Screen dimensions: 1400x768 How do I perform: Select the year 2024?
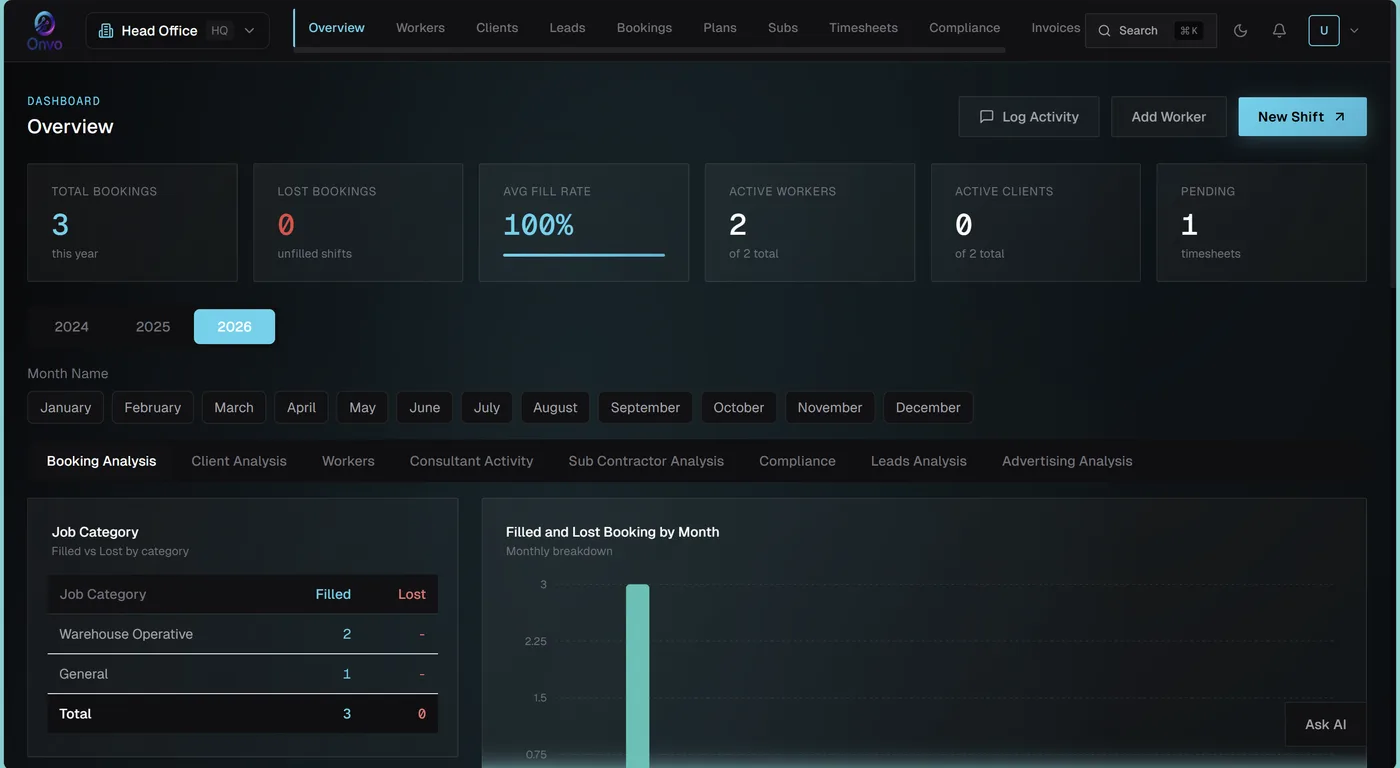(72, 327)
